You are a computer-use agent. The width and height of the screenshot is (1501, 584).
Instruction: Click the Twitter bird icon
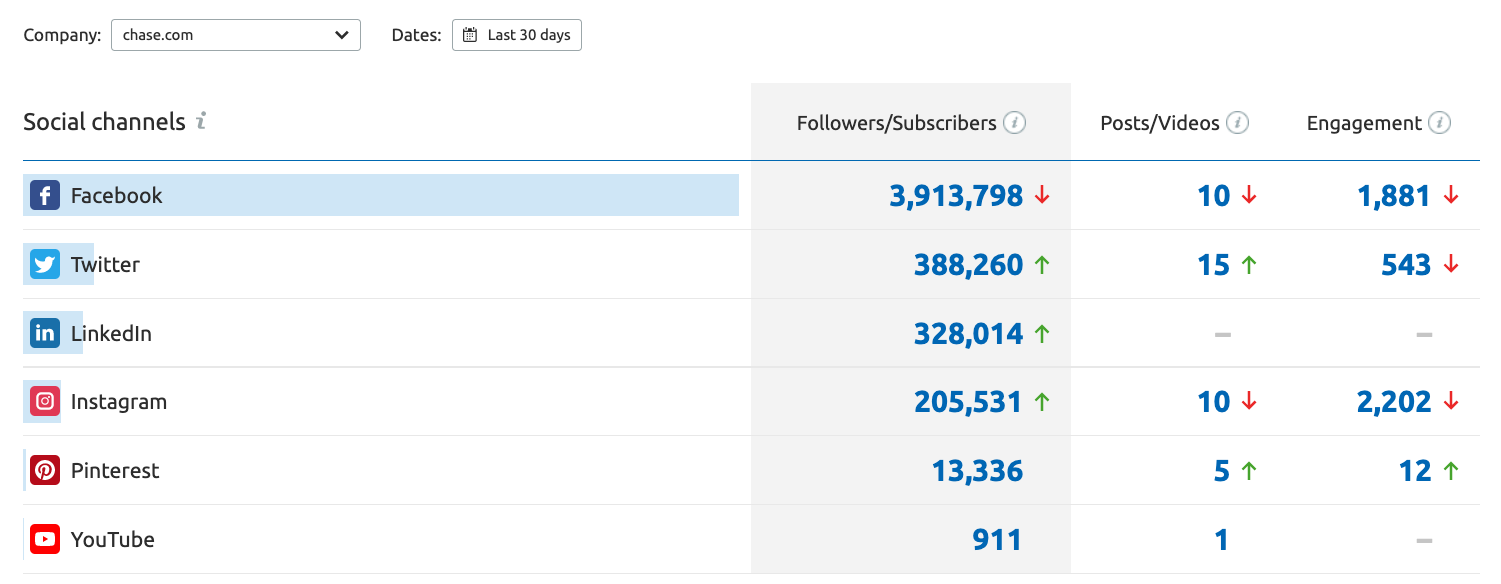coord(45,264)
